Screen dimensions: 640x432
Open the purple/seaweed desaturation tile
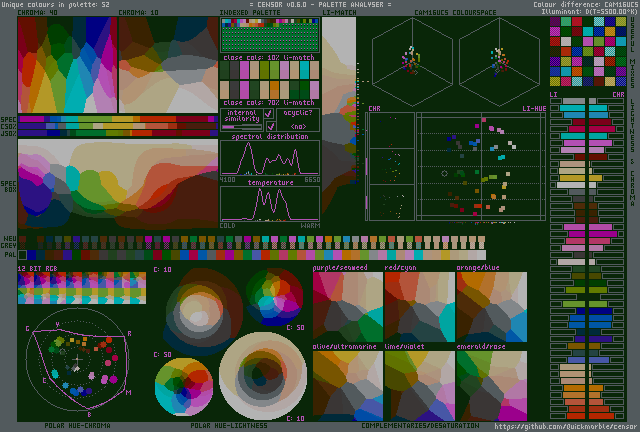[347, 306]
